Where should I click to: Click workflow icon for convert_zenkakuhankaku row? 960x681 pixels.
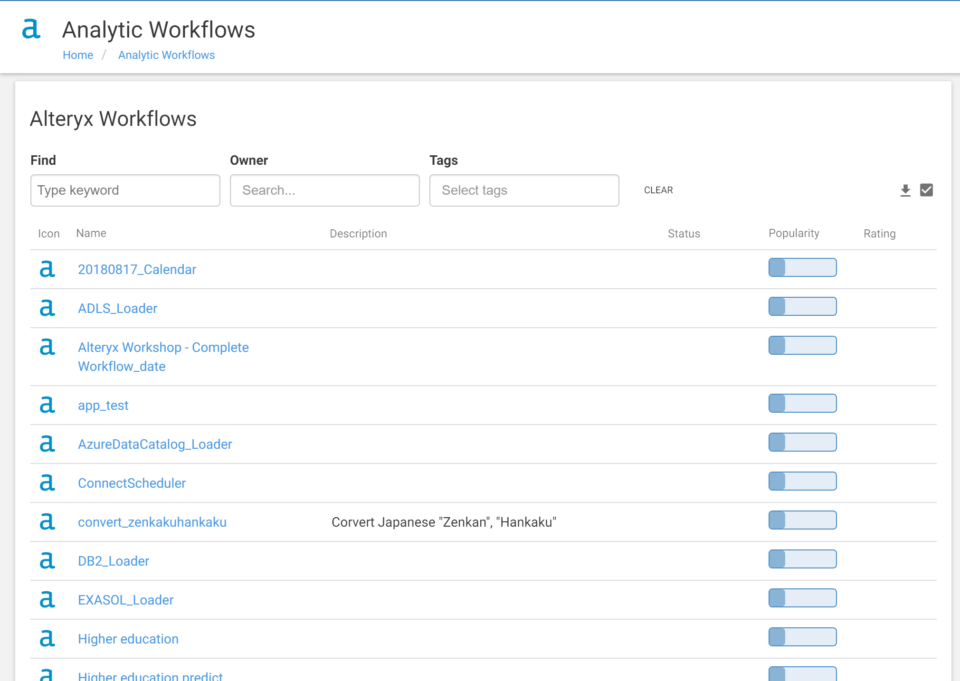point(47,522)
